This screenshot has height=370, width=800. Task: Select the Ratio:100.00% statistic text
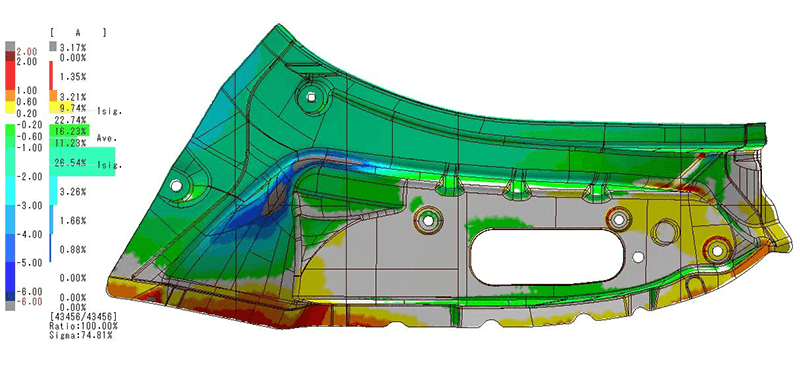(83, 326)
